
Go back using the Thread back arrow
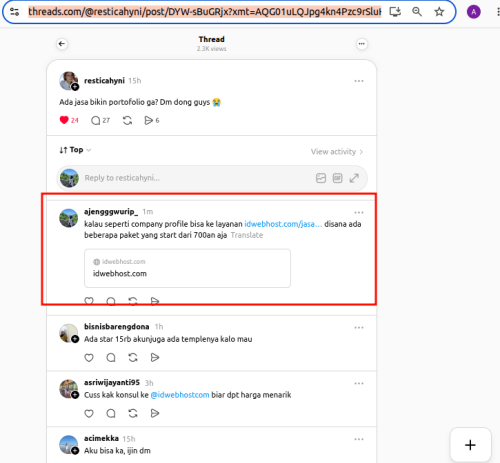62,44
